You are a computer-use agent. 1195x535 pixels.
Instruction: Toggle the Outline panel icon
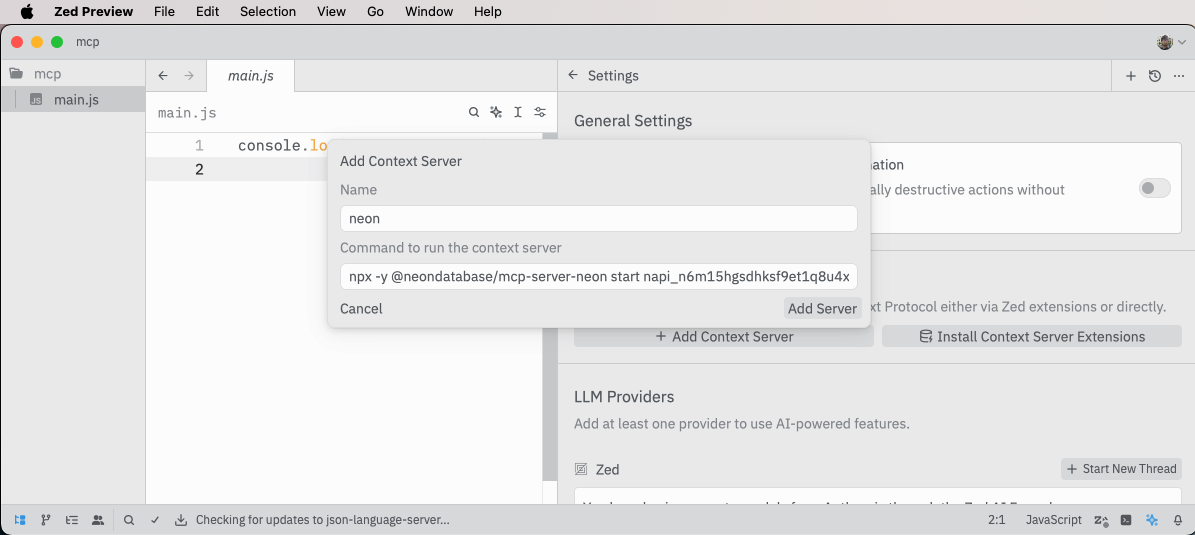click(x=72, y=520)
